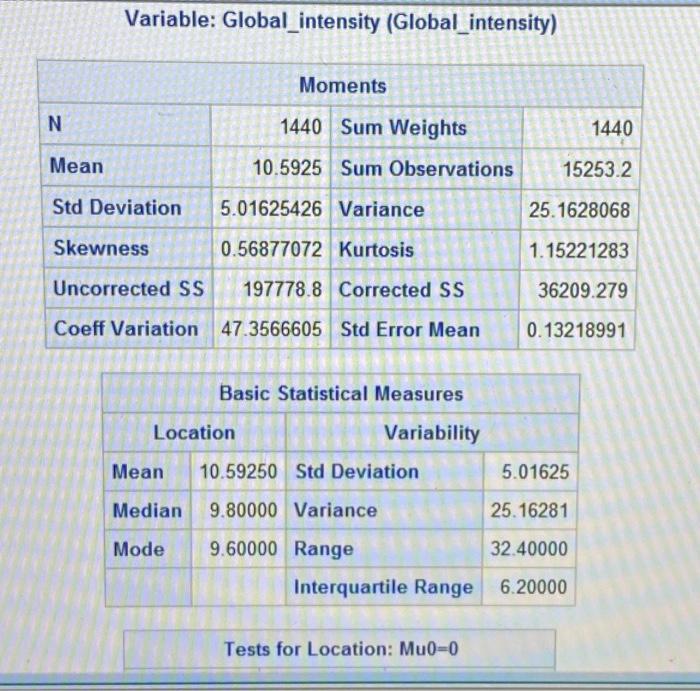Image resolution: width=700 pixels, height=691 pixels.
Task: Select the Mode value 9.60000
Action: pyautogui.click(x=243, y=549)
